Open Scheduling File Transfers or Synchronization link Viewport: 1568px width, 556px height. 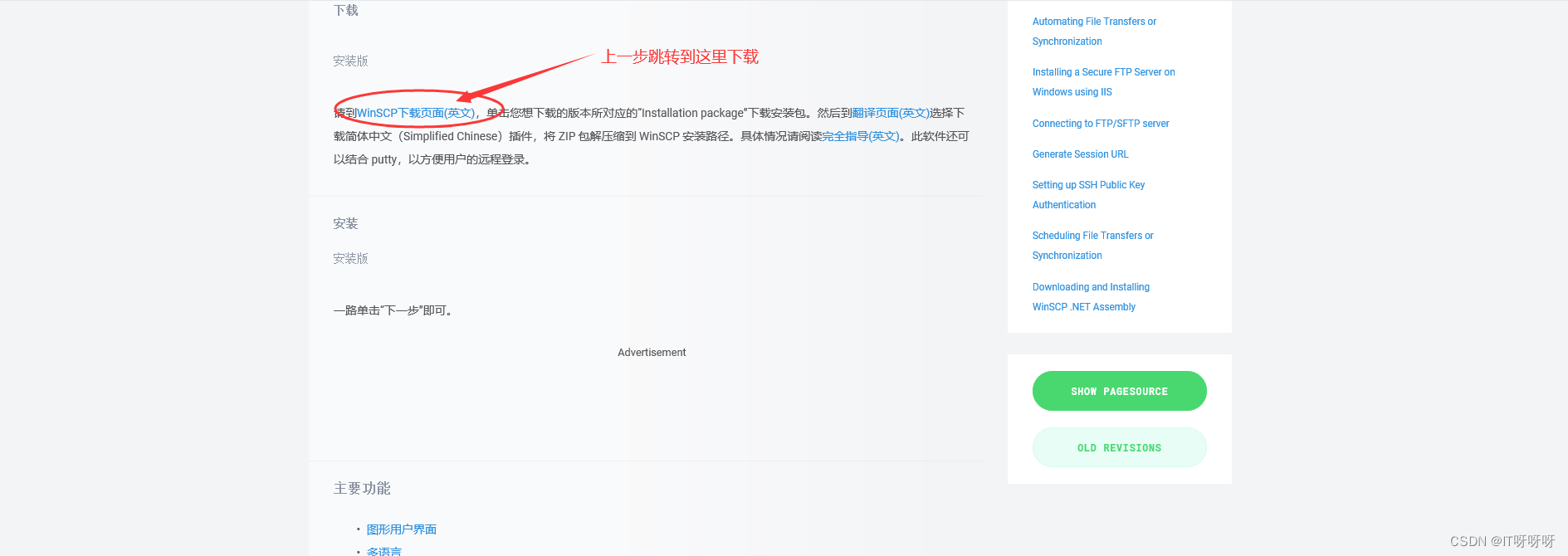(x=1092, y=246)
